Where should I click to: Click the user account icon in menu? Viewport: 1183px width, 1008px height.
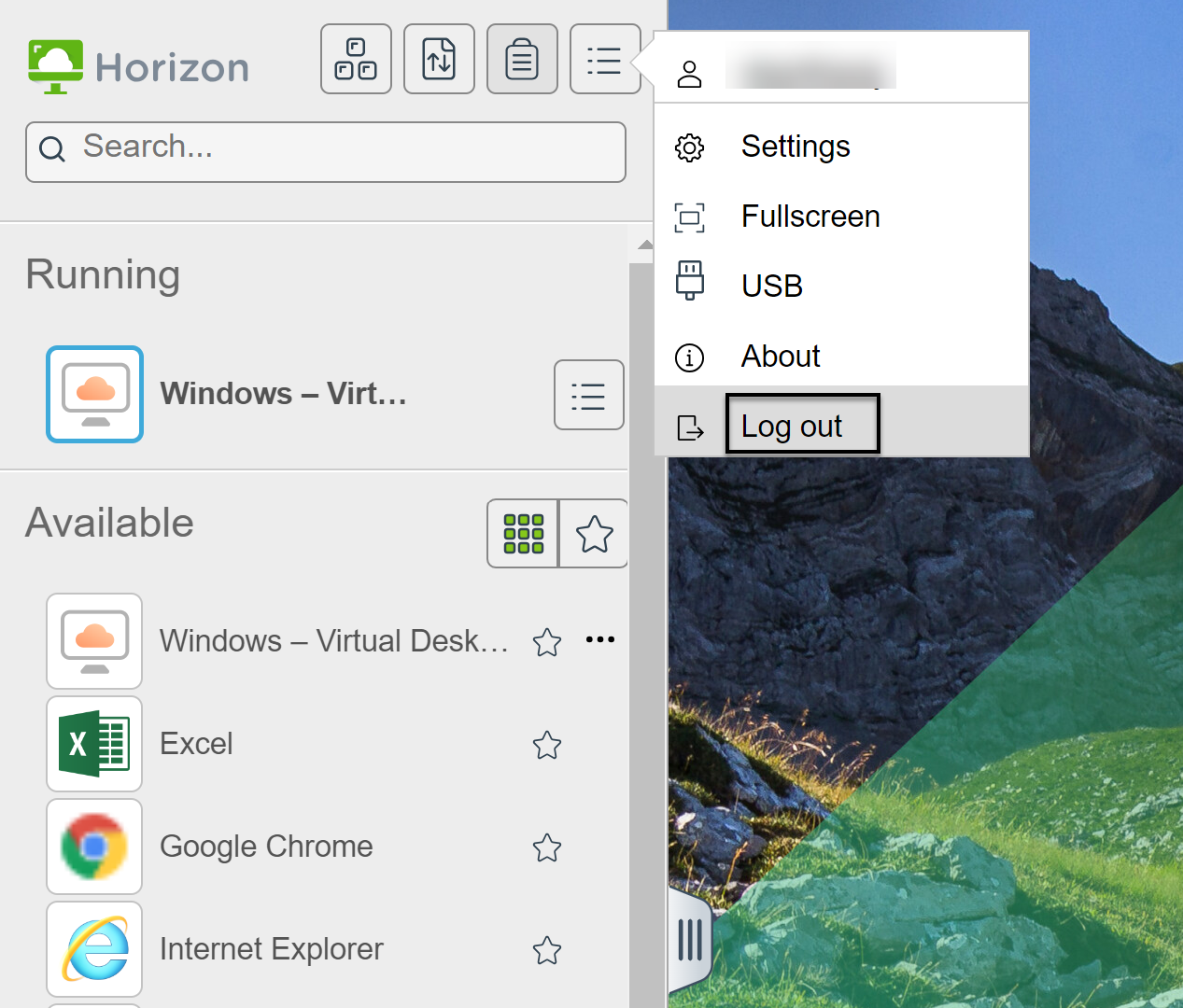click(x=689, y=74)
